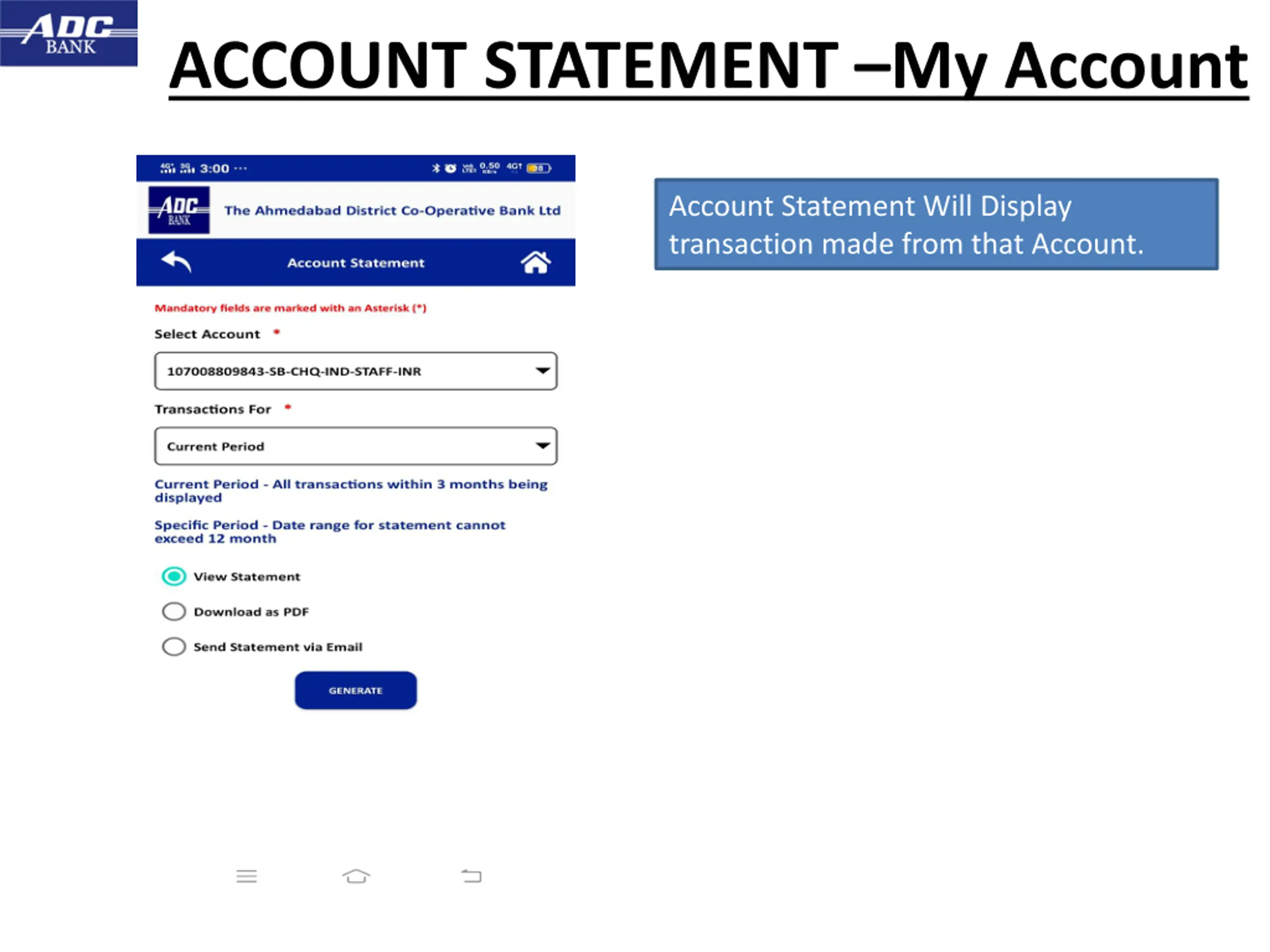Tap Android home navigation icon
The height and width of the screenshot is (952, 1270).
356,876
